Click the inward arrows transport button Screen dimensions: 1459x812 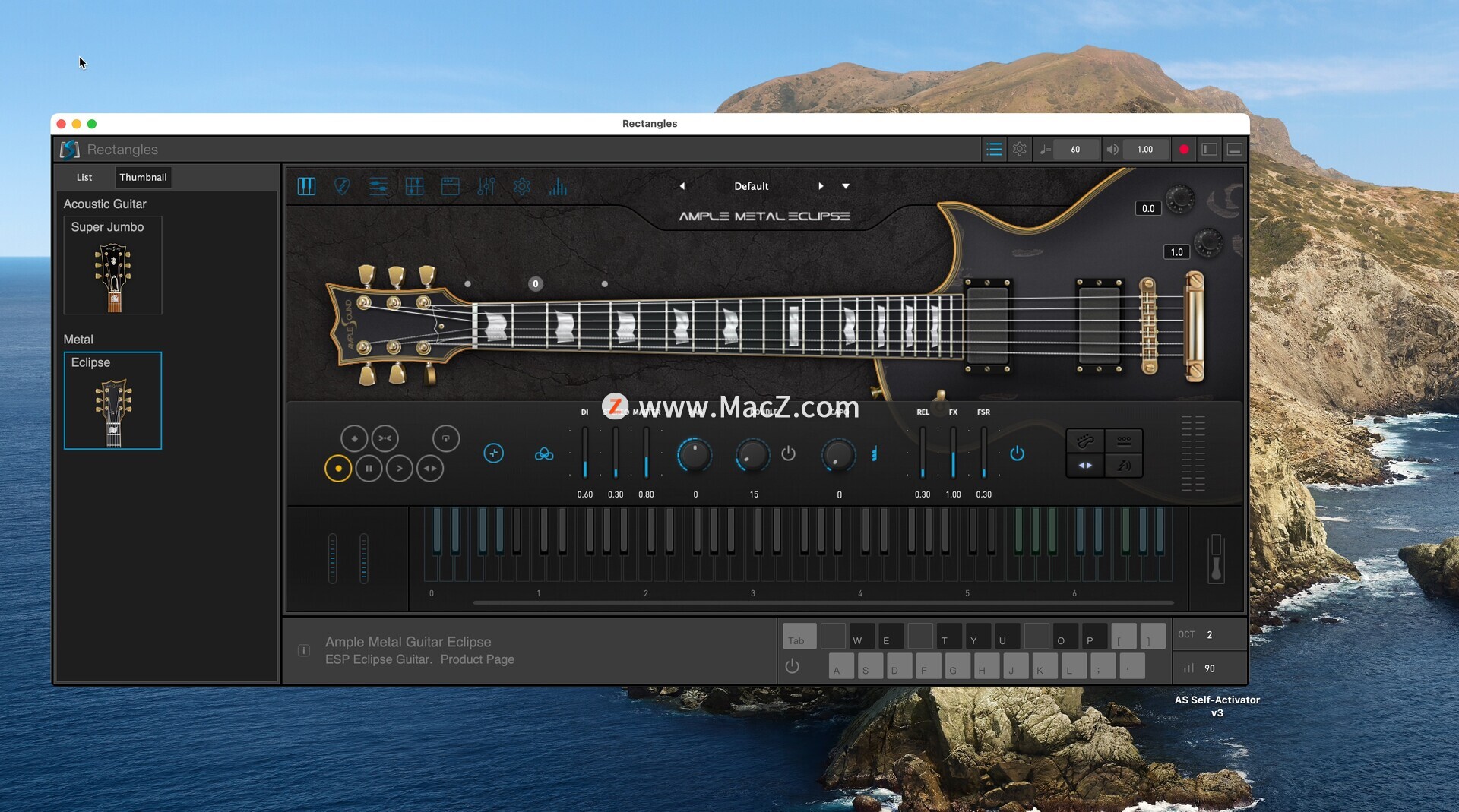(x=385, y=438)
